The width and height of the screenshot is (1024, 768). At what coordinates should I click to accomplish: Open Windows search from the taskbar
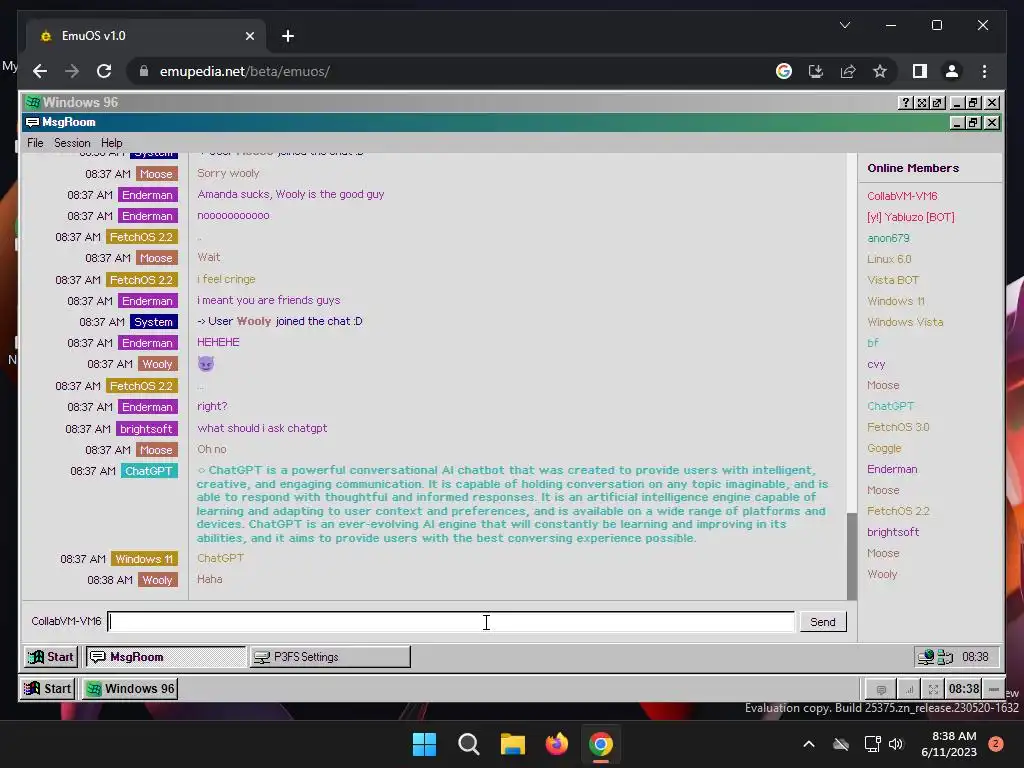(469, 744)
